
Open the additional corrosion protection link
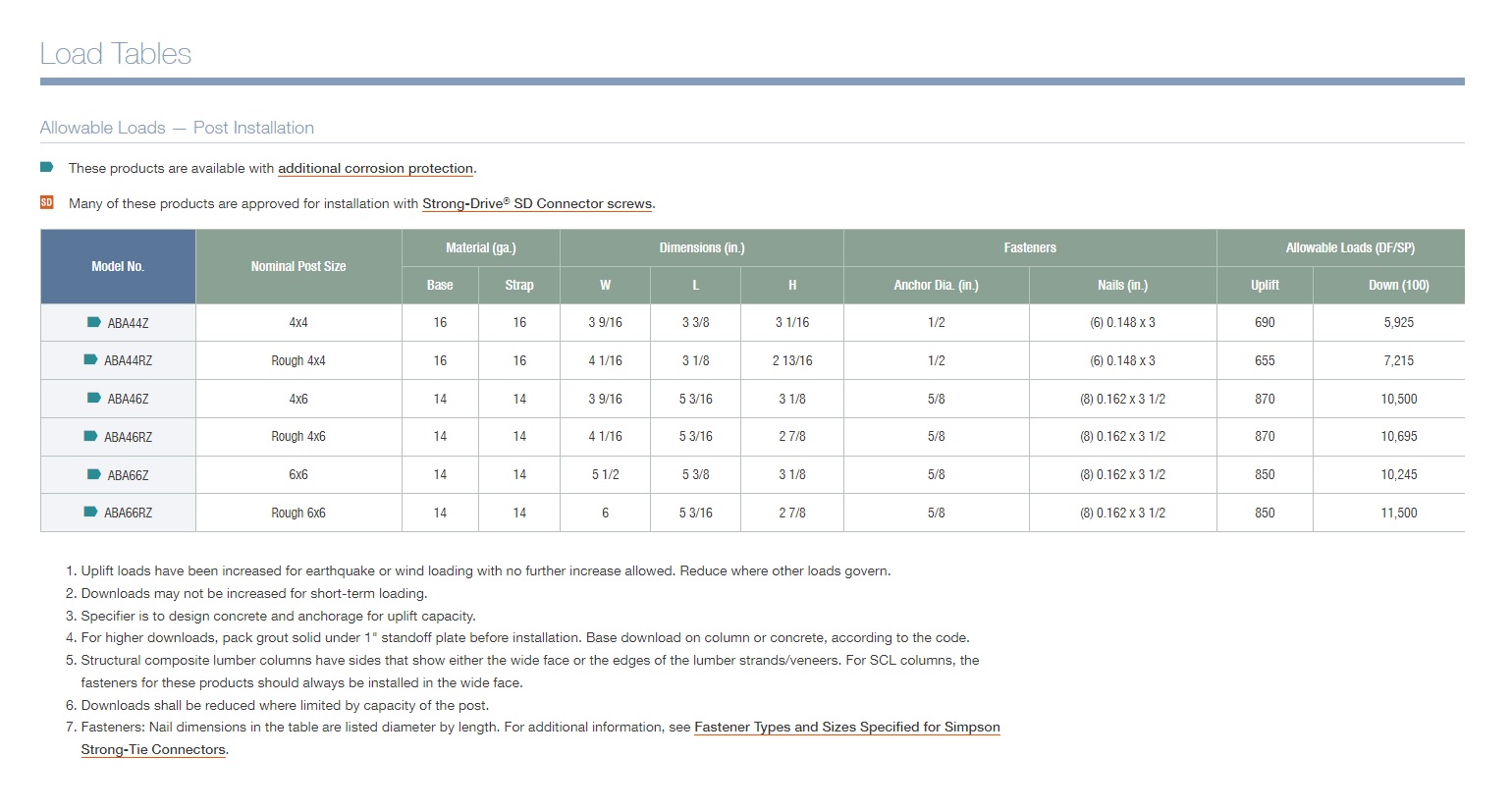(375, 169)
